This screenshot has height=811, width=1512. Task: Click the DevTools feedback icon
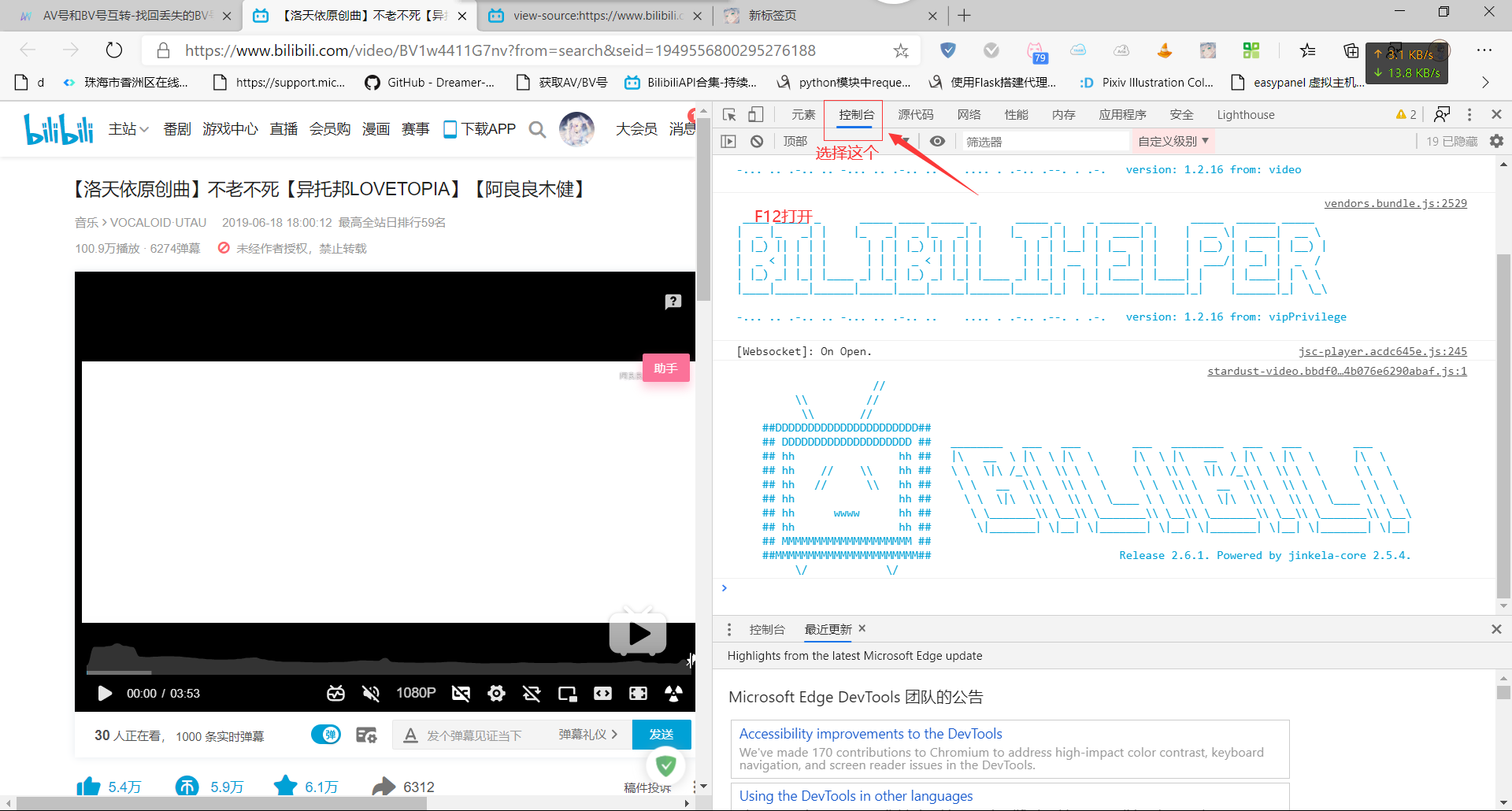[x=1442, y=115]
